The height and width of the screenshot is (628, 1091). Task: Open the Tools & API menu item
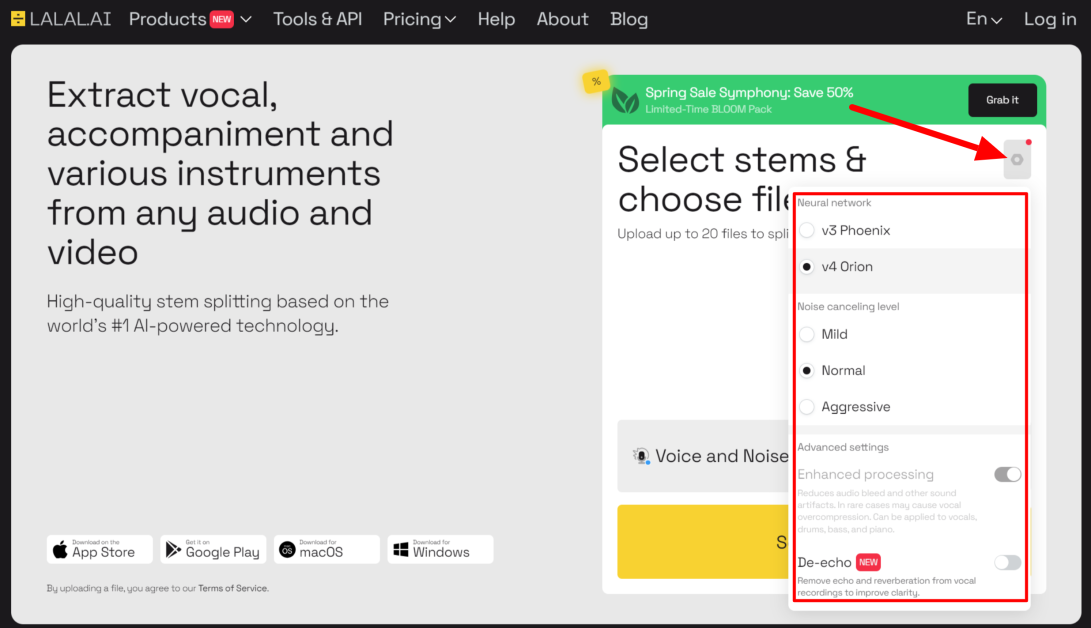tap(317, 19)
